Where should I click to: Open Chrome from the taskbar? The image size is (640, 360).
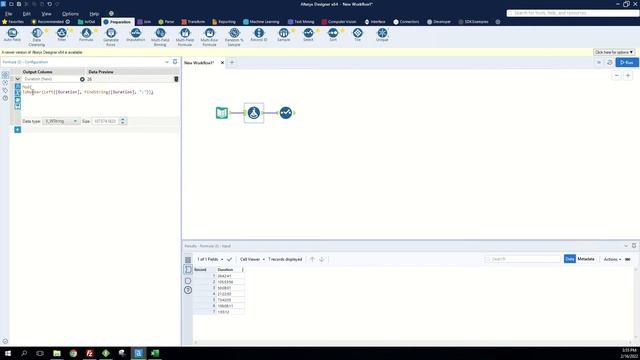(73, 353)
